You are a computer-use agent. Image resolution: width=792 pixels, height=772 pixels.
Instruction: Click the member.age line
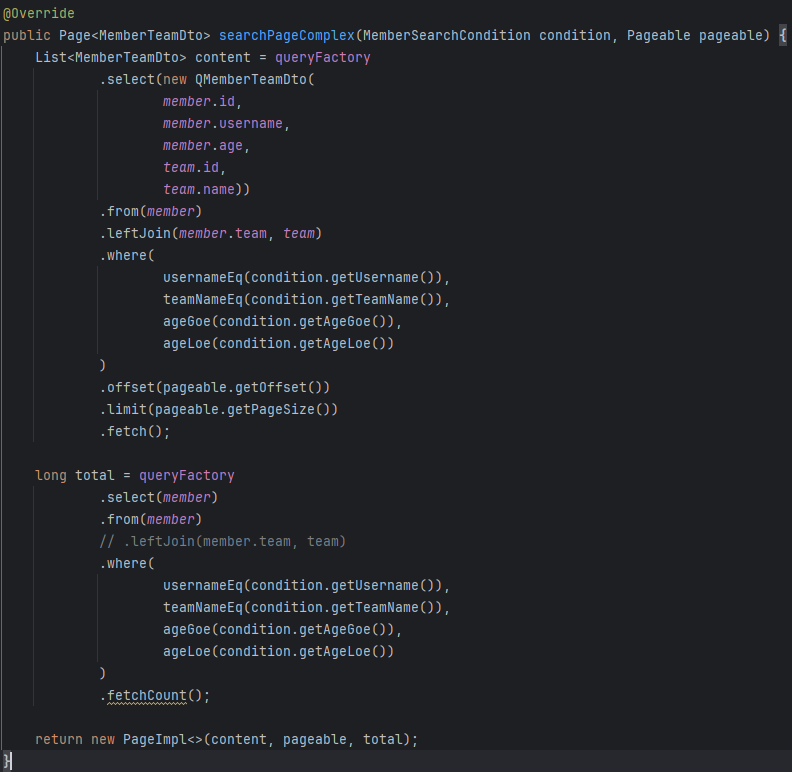click(x=206, y=146)
